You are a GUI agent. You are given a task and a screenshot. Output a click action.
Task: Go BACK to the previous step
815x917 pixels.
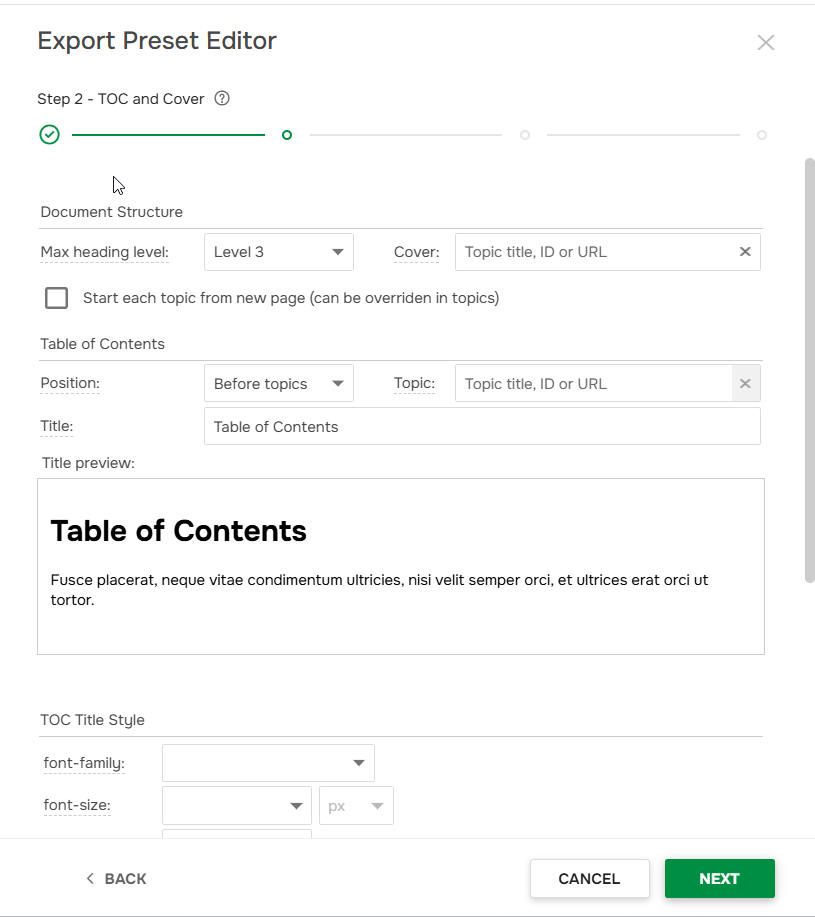tap(116, 878)
